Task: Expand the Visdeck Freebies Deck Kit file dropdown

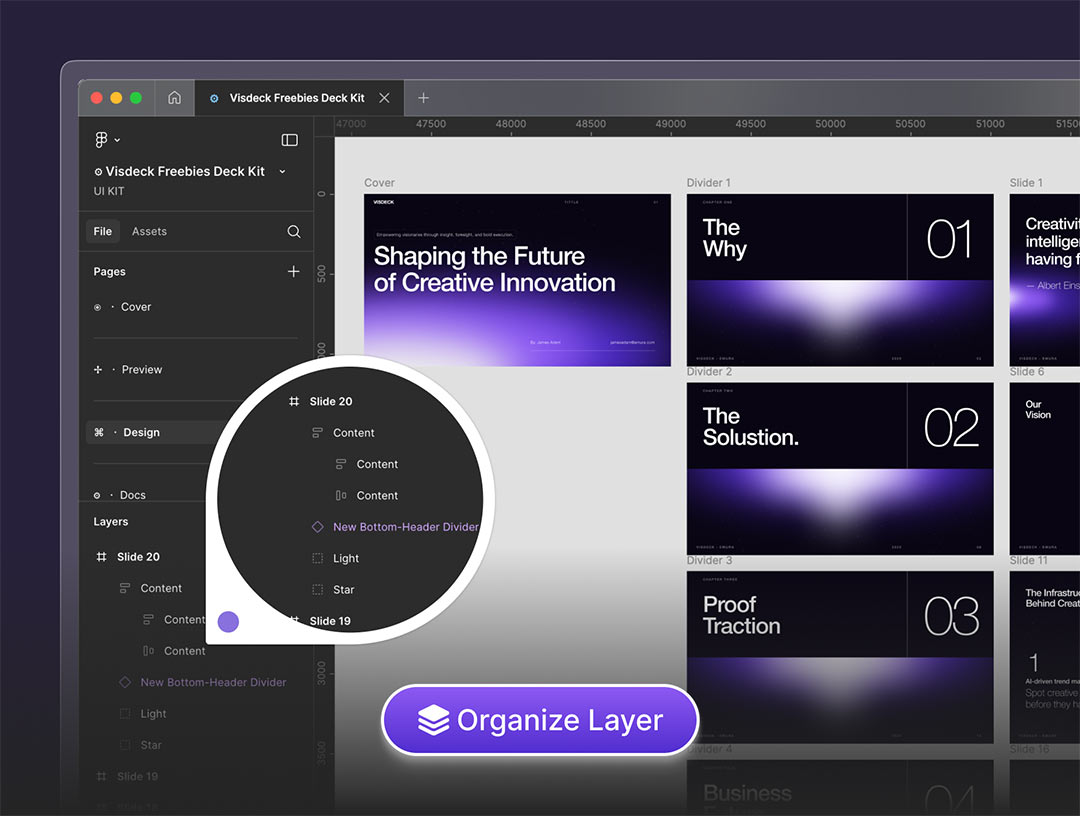Action: pyautogui.click(x=282, y=171)
